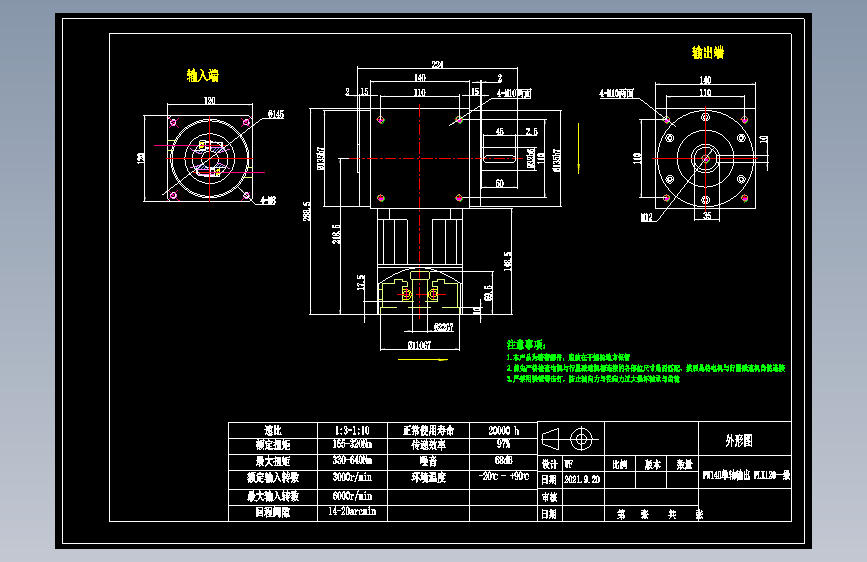
Task: Select the 2021.9.20 date cell
Action: tap(582, 480)
